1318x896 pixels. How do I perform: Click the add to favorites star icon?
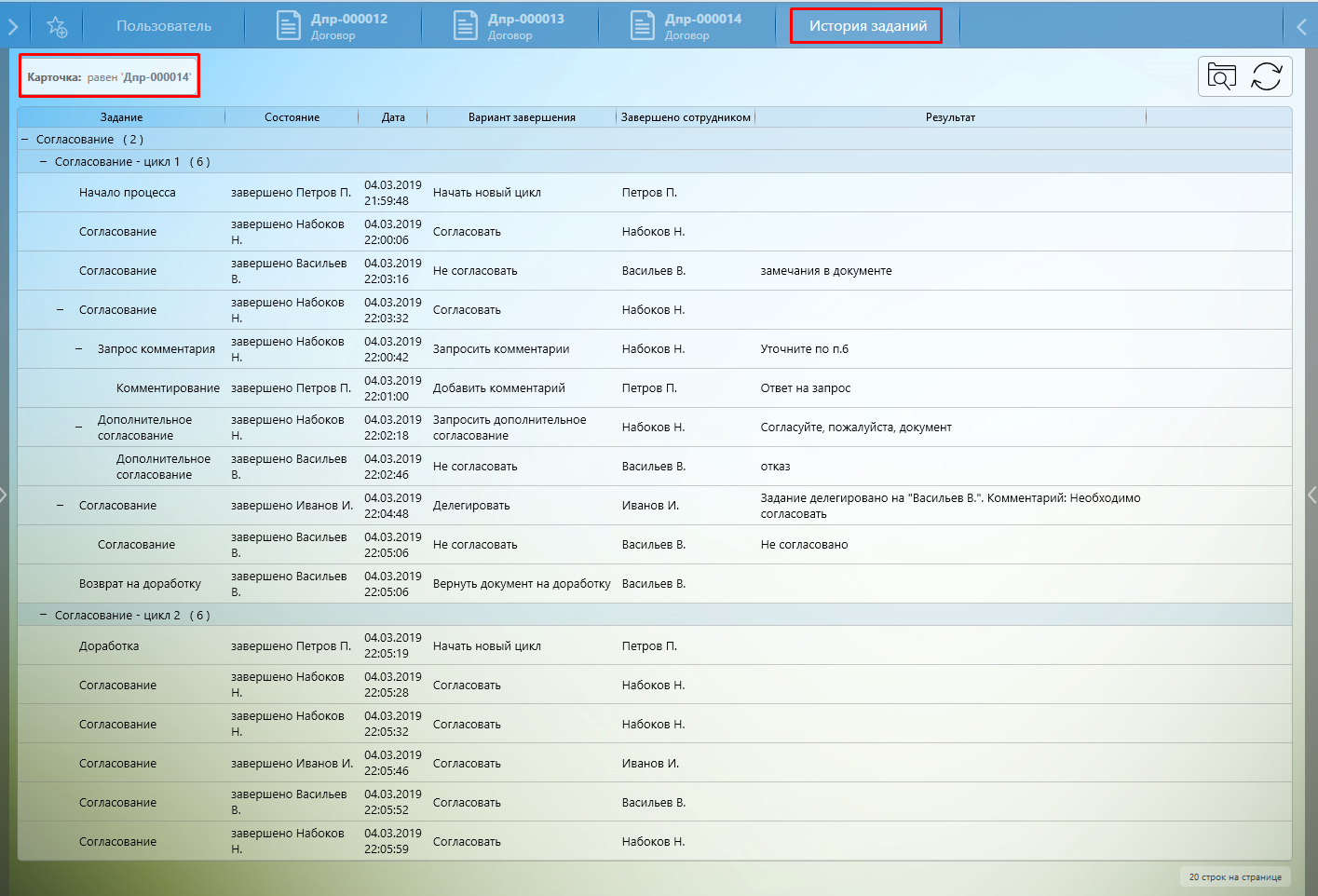pos(57,27)
